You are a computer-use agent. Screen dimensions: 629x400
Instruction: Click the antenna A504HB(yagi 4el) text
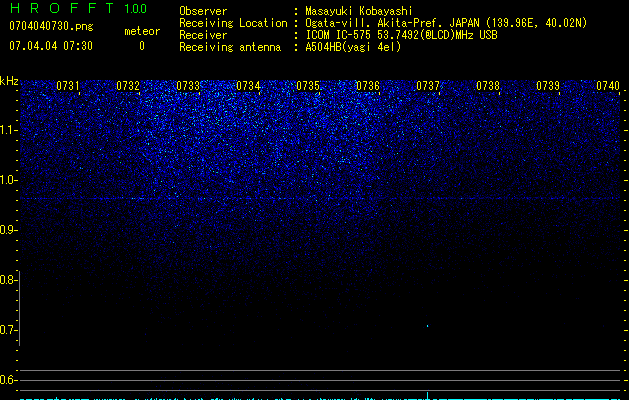click(x=353, y=47)
